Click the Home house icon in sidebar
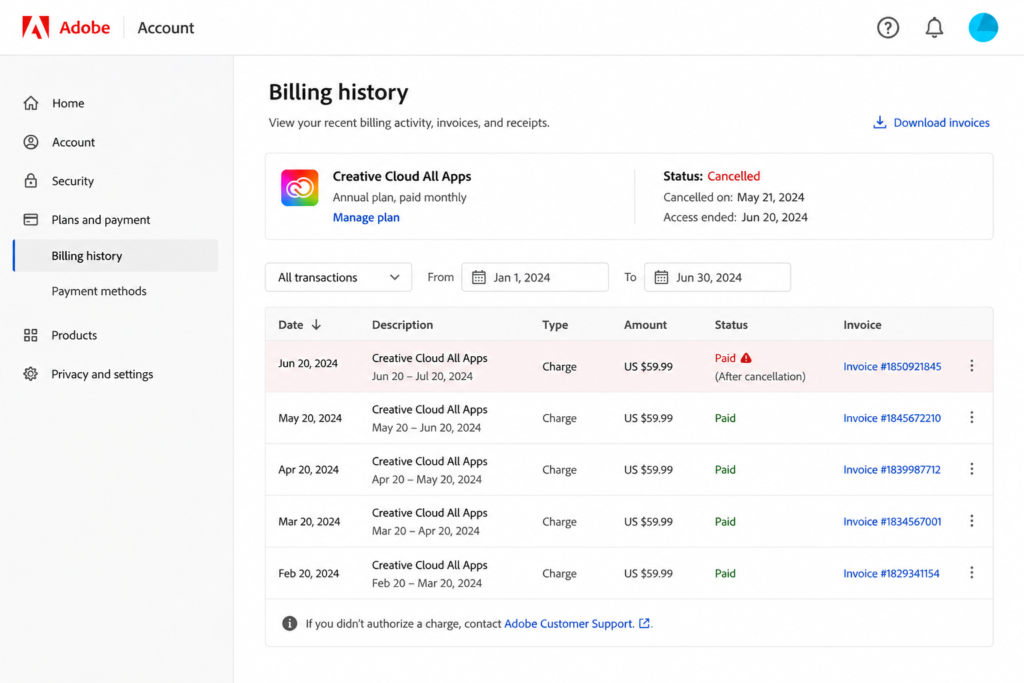 click(x=31, y=103)
